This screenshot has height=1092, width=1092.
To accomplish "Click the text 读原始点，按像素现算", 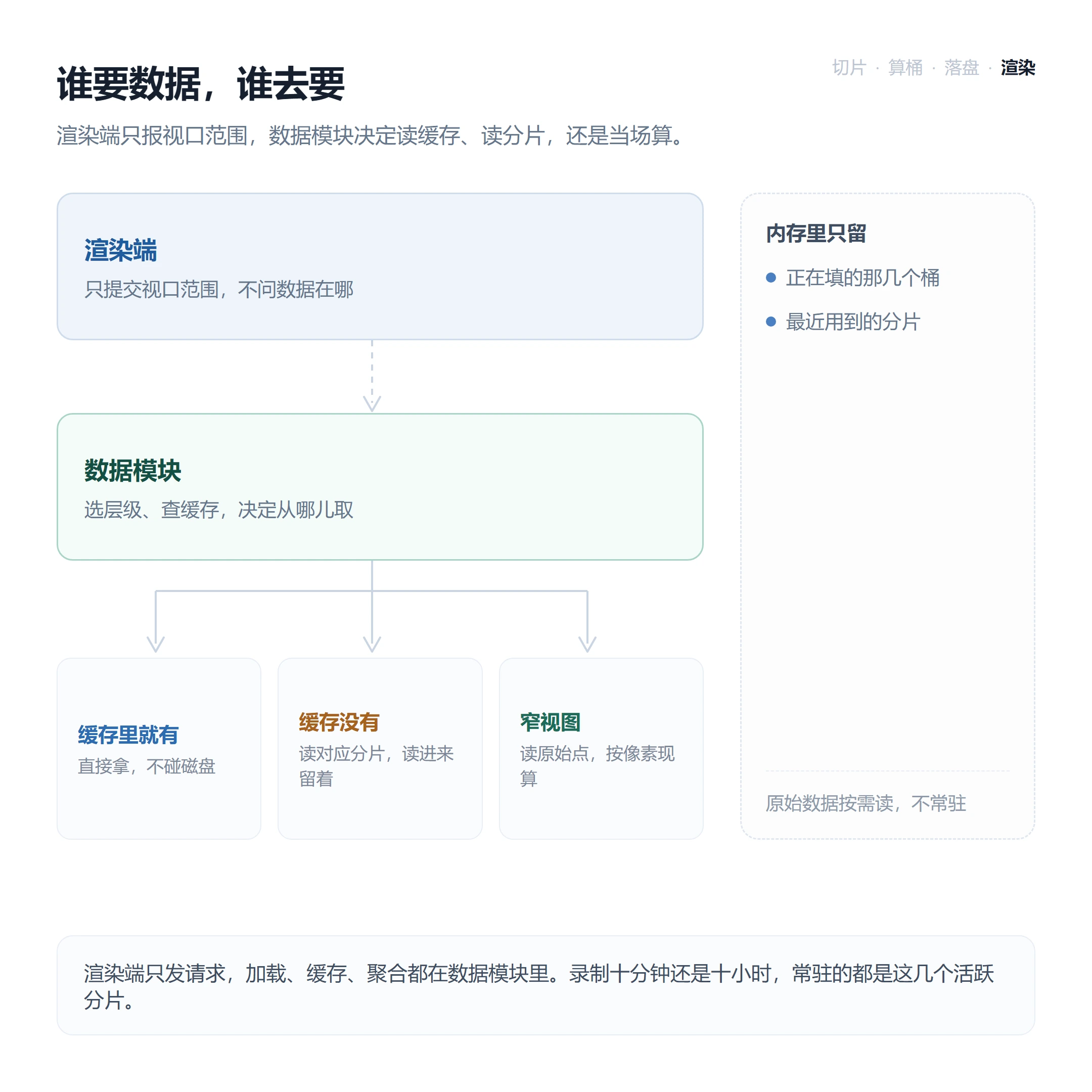I will pos(597,766).
